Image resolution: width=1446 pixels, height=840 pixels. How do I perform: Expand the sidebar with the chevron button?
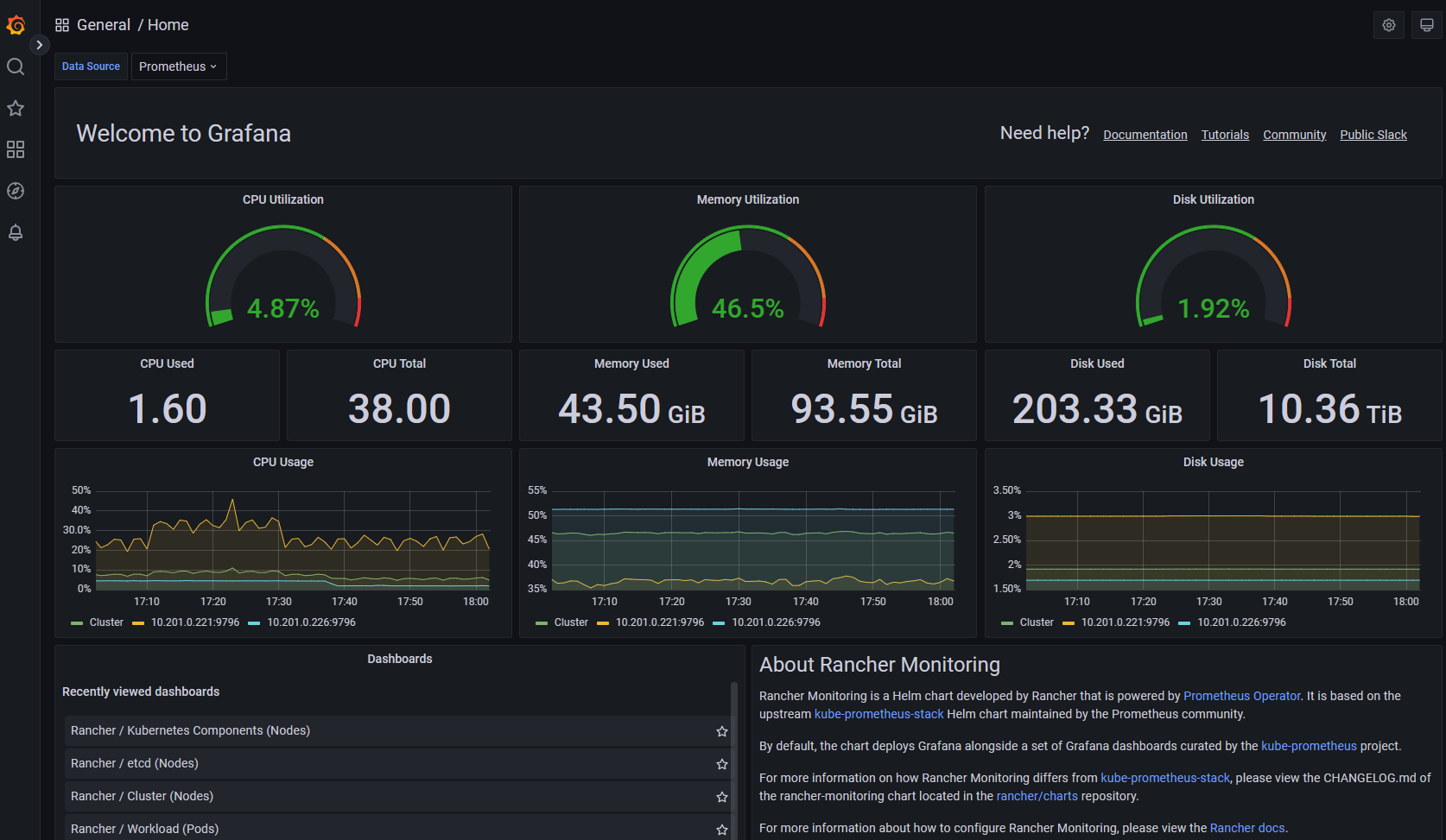pos(39,45)
